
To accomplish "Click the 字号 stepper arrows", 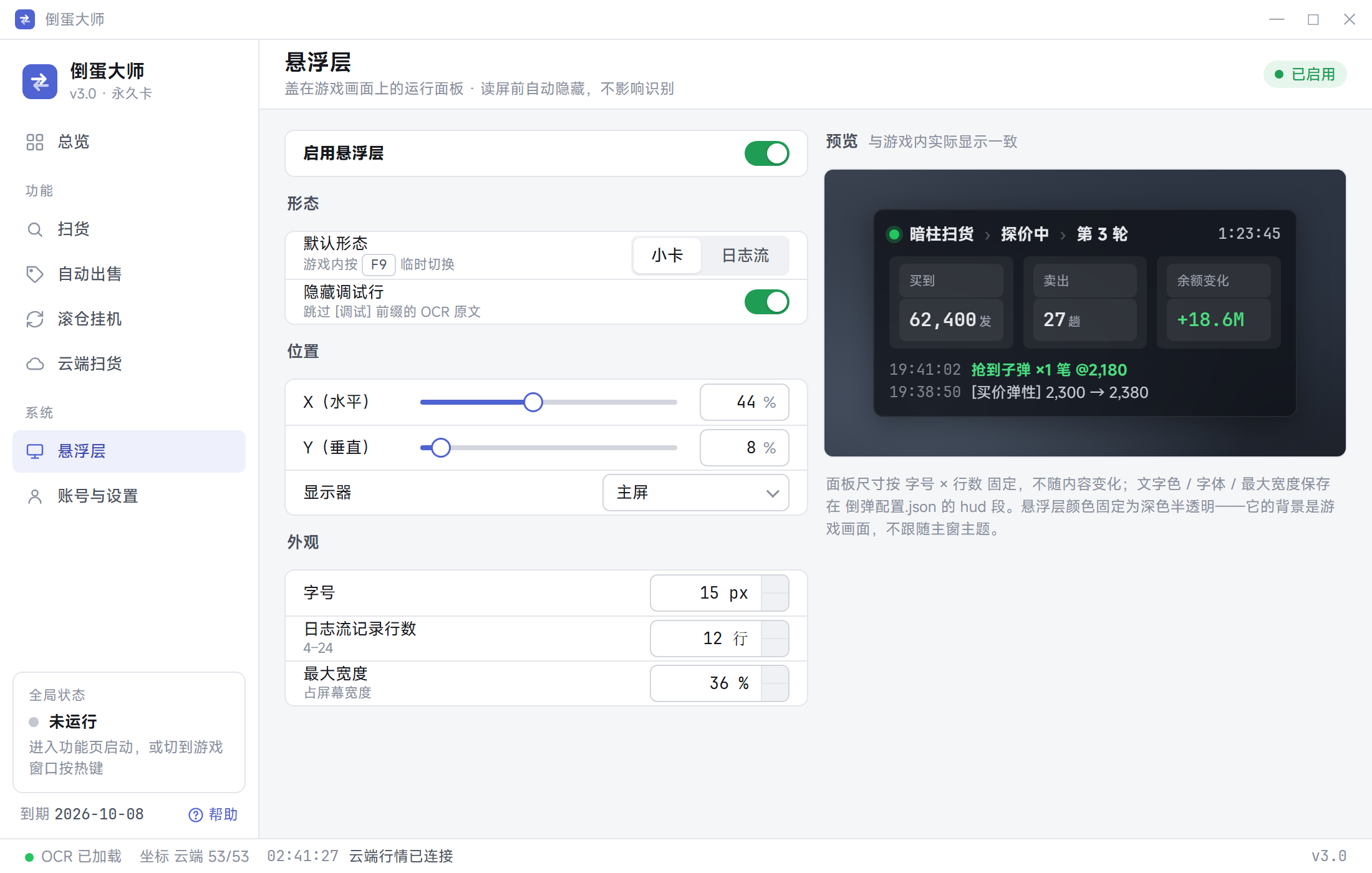I will pos(775,593).
